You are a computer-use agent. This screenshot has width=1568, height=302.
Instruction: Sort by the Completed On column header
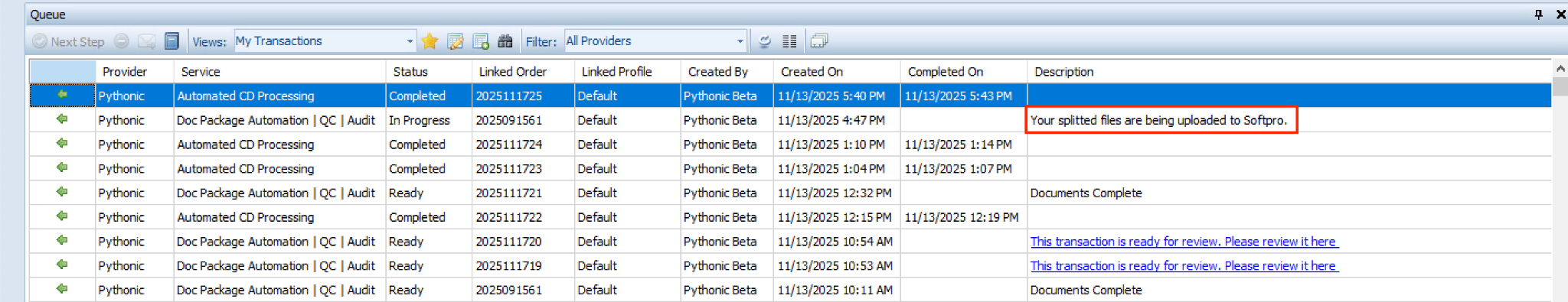[x=963, y=72]
